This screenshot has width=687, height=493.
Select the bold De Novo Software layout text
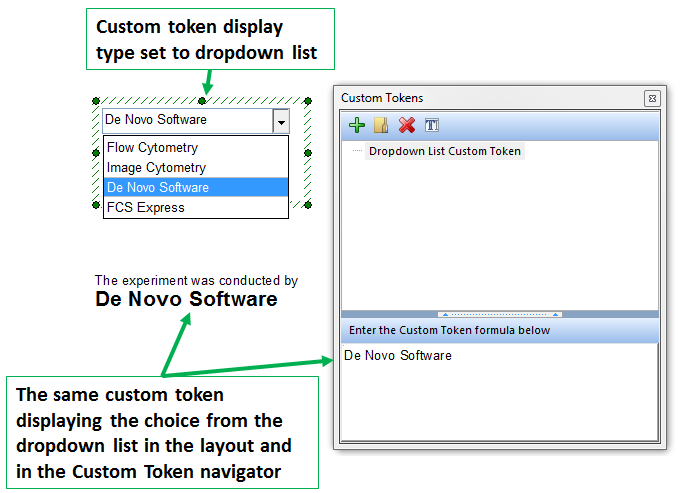[186, 299]
